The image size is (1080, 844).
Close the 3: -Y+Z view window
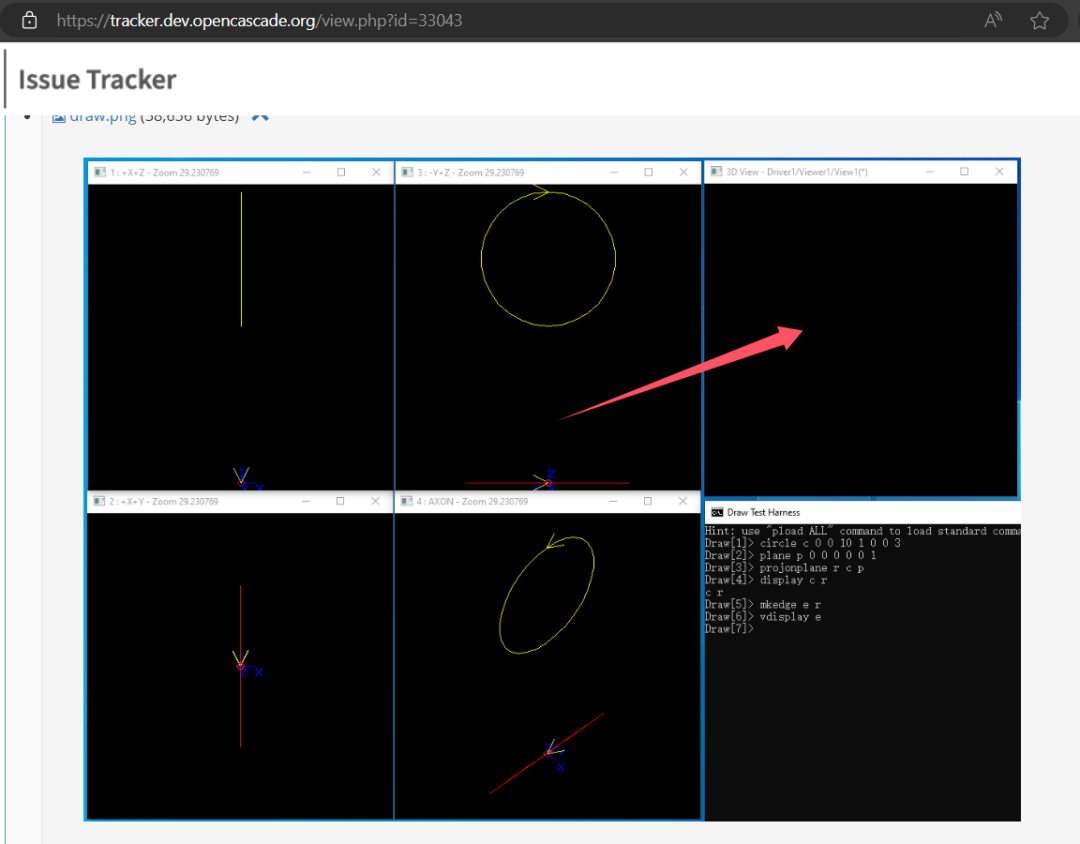pos(683,172)
